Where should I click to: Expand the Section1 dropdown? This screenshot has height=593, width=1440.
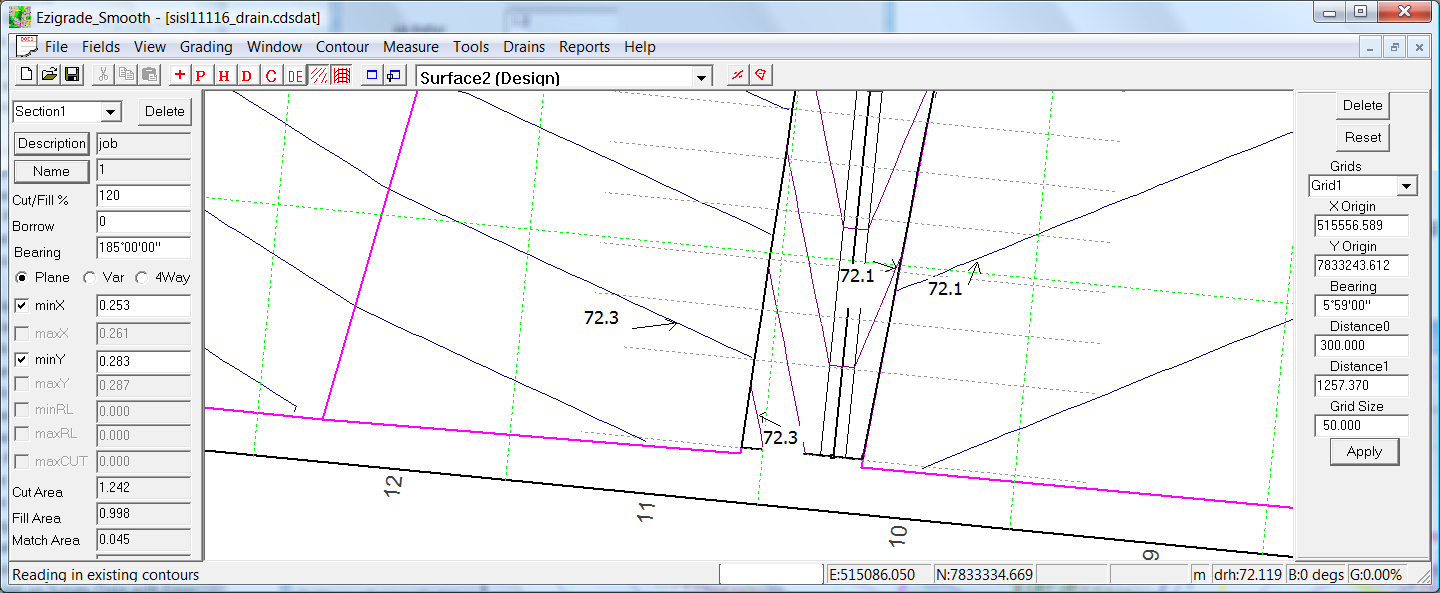[x=110, y=112]
